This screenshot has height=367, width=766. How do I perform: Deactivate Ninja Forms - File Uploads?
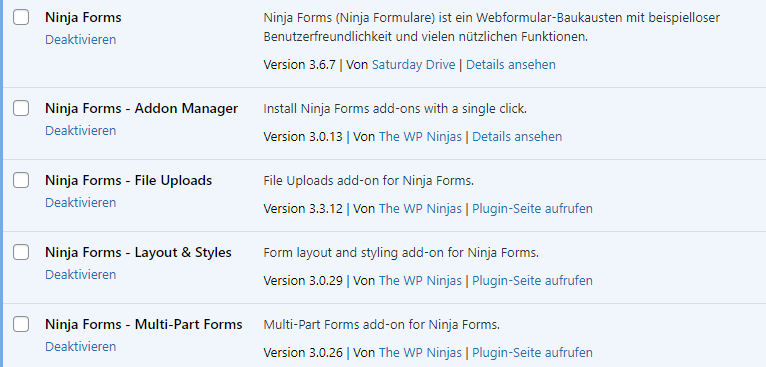point(81,202)
